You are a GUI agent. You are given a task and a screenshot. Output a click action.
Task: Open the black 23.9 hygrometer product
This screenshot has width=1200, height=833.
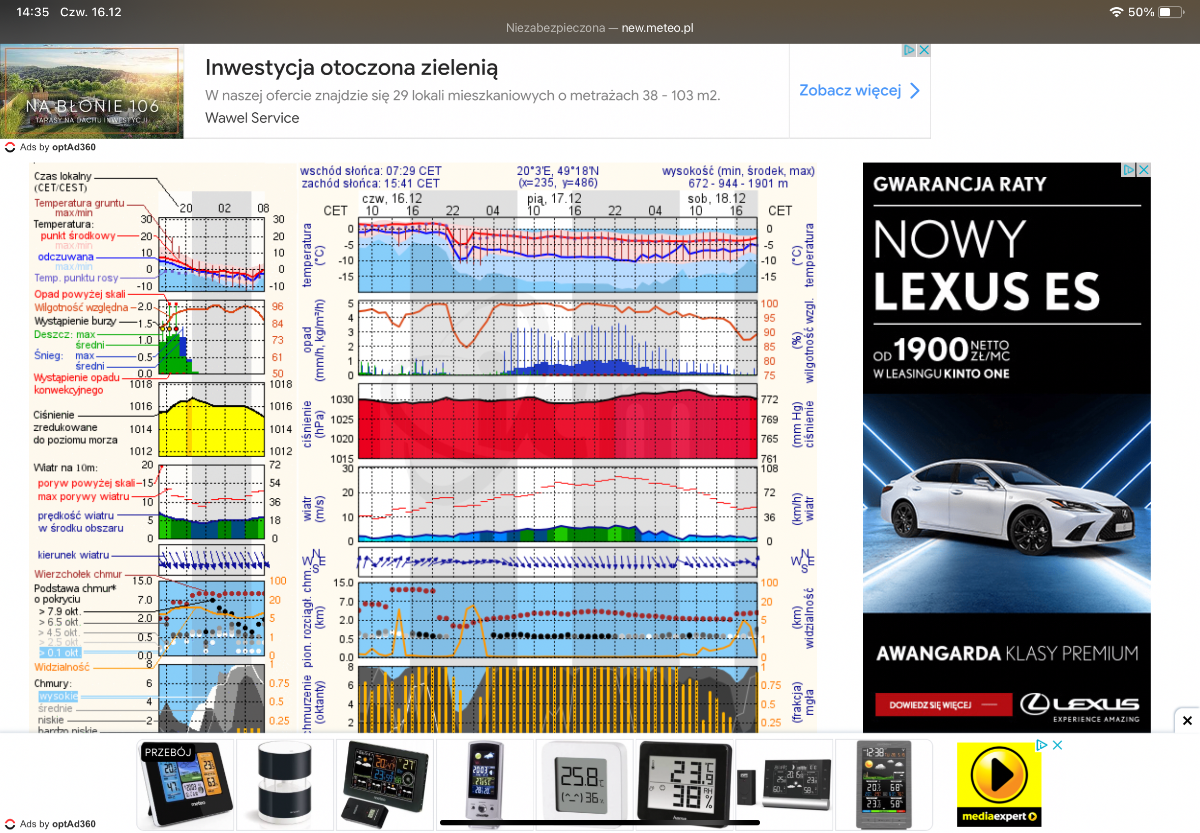click(684, 784)
